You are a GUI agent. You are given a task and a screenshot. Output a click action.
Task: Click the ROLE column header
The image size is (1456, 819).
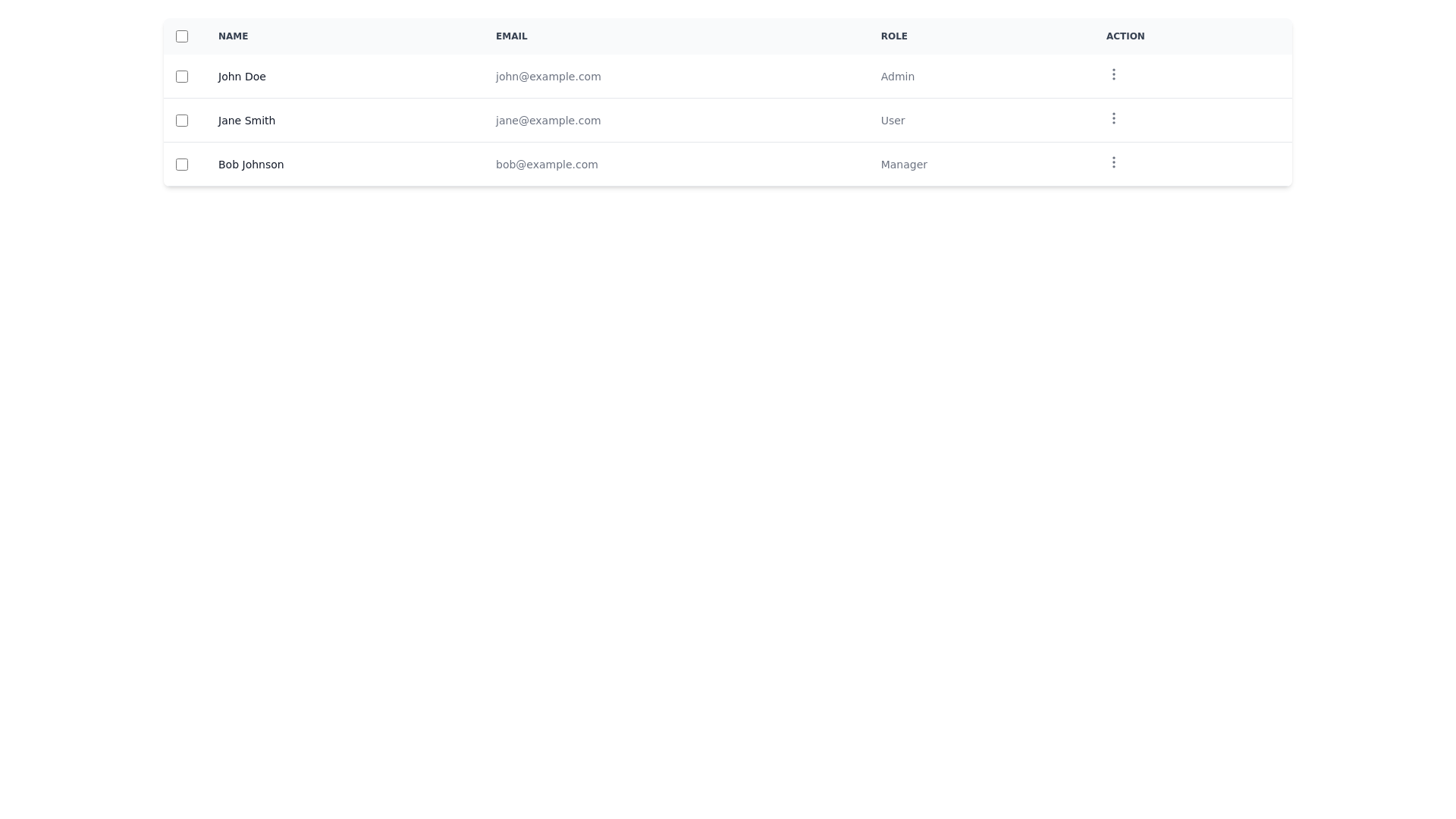[894, 36]
